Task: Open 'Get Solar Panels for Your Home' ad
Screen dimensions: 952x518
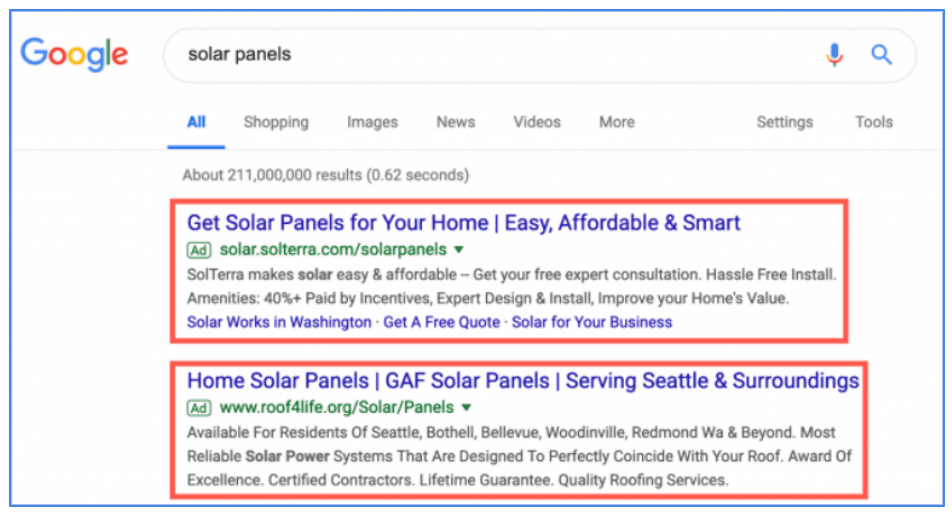Action: [x=464, y=222]
